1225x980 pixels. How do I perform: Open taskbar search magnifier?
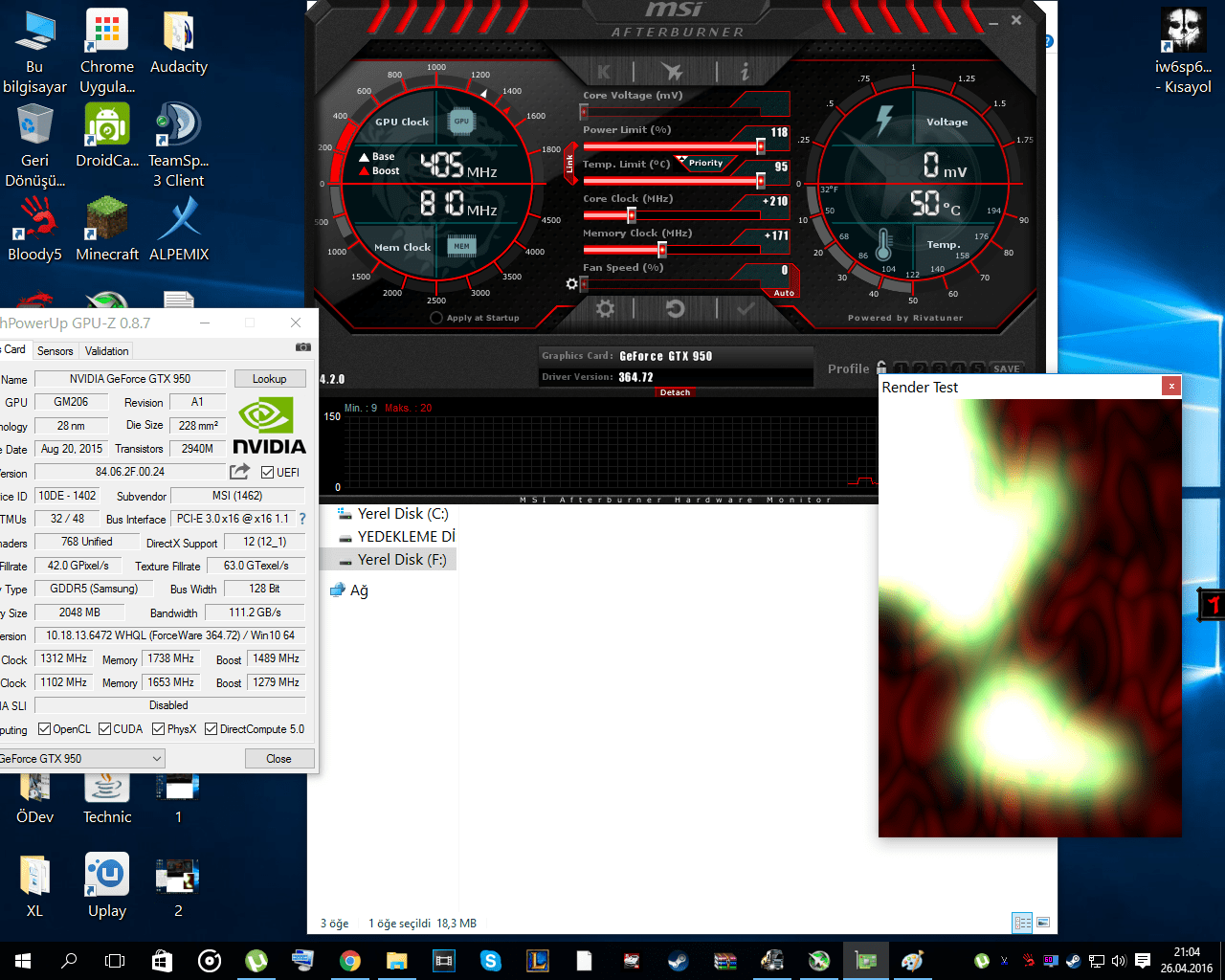tap(69, 961)
